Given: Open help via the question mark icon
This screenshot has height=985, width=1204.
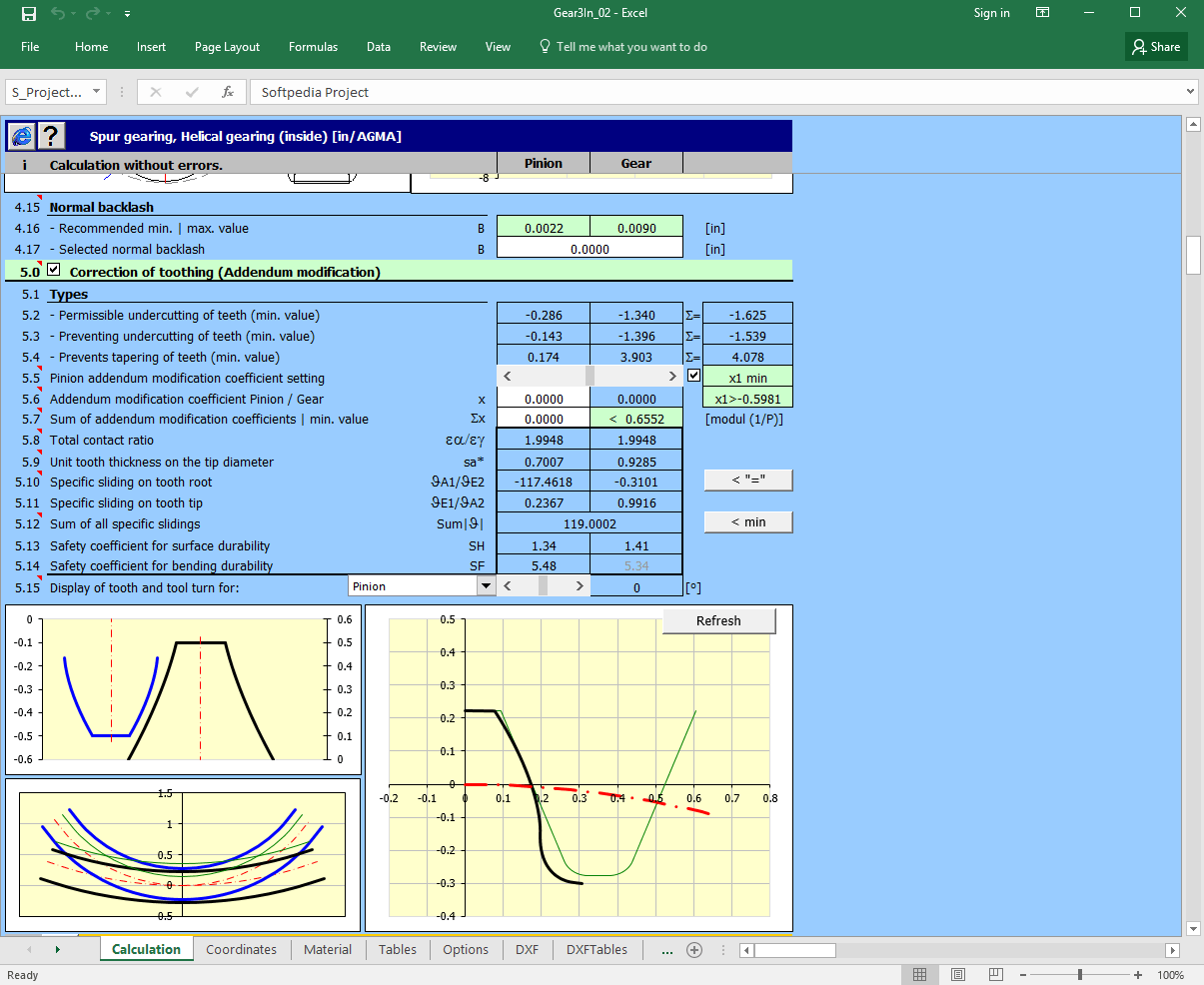Looking at the screenshot, I should point(49,136).
